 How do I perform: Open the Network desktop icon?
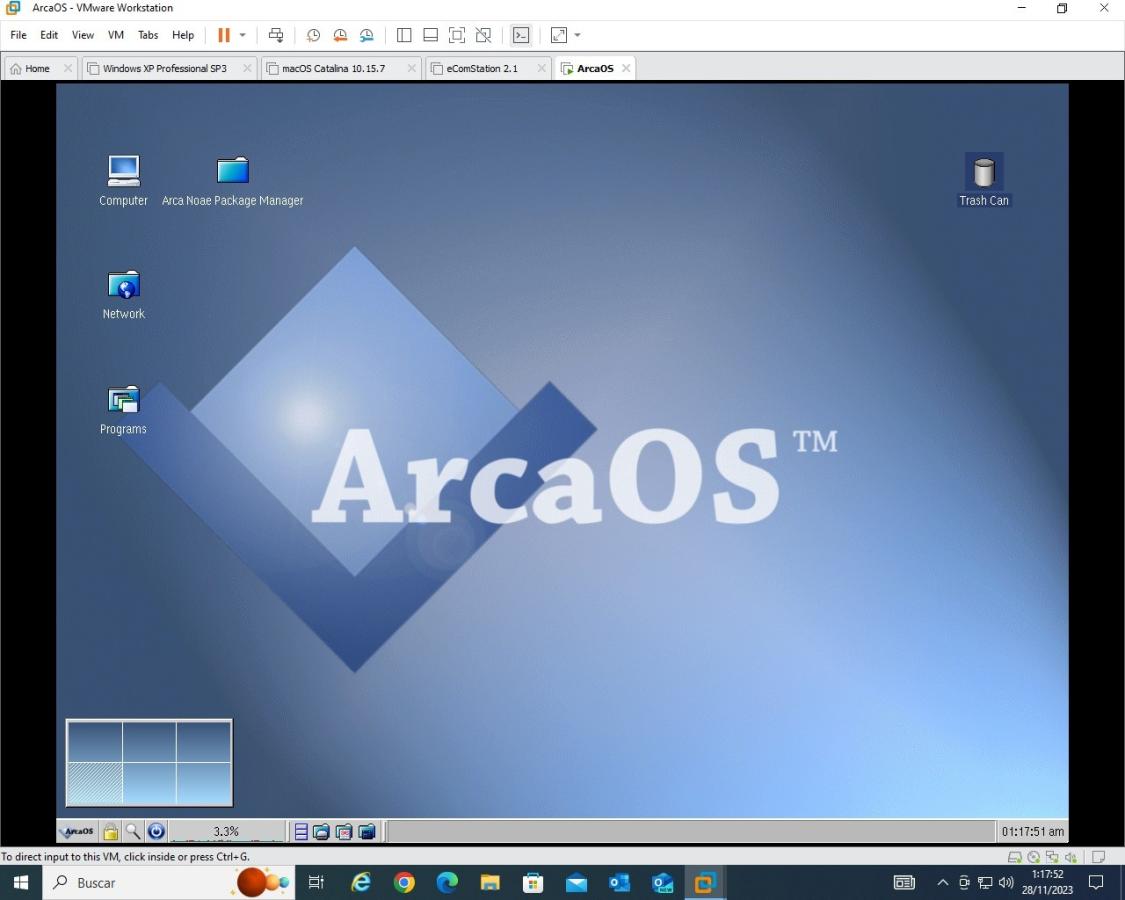123,286
